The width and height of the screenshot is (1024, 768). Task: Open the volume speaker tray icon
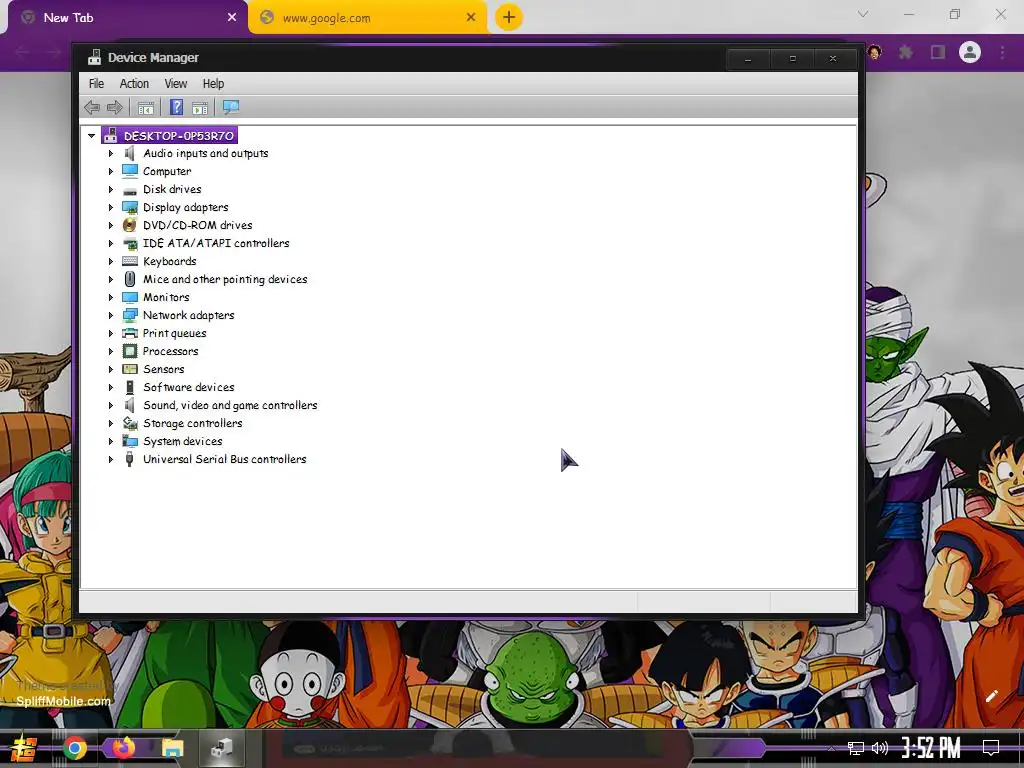pyautogui.click(x=880, y=748)
